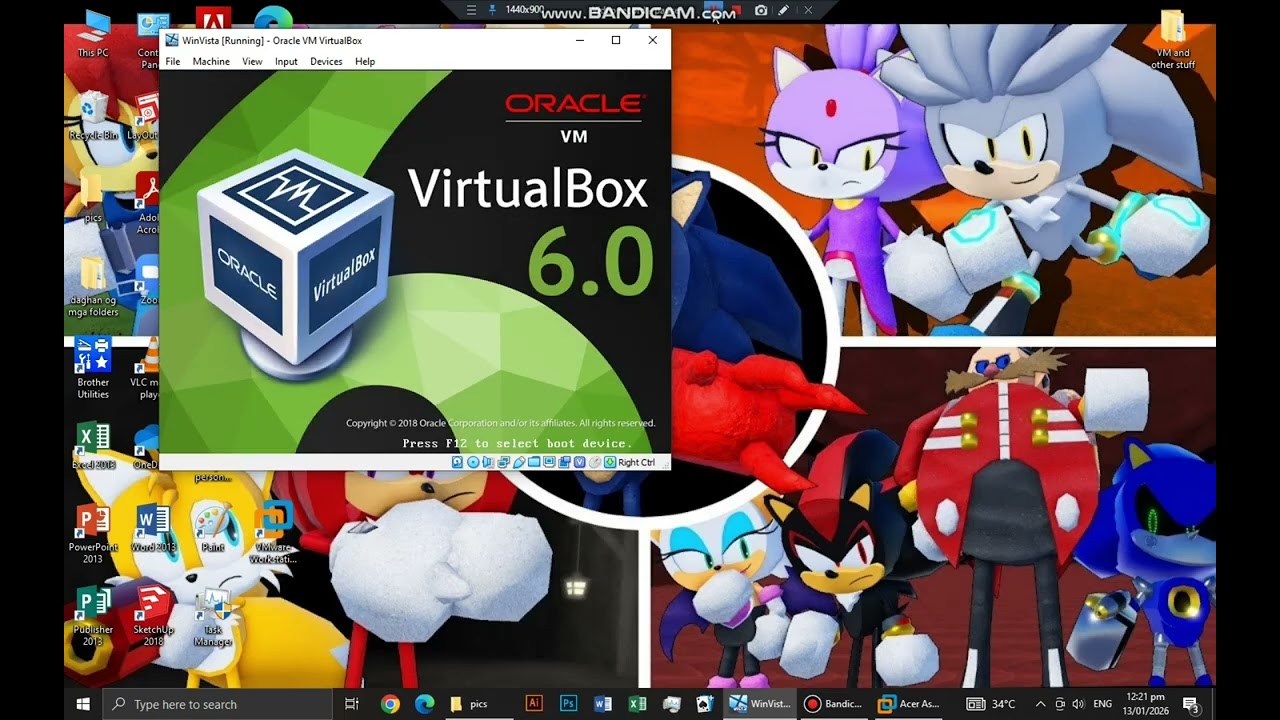The image size is (1280, 720).
Task: Open Excel from the taskbar
Action: pyautogui.click(x=637, y=704)
